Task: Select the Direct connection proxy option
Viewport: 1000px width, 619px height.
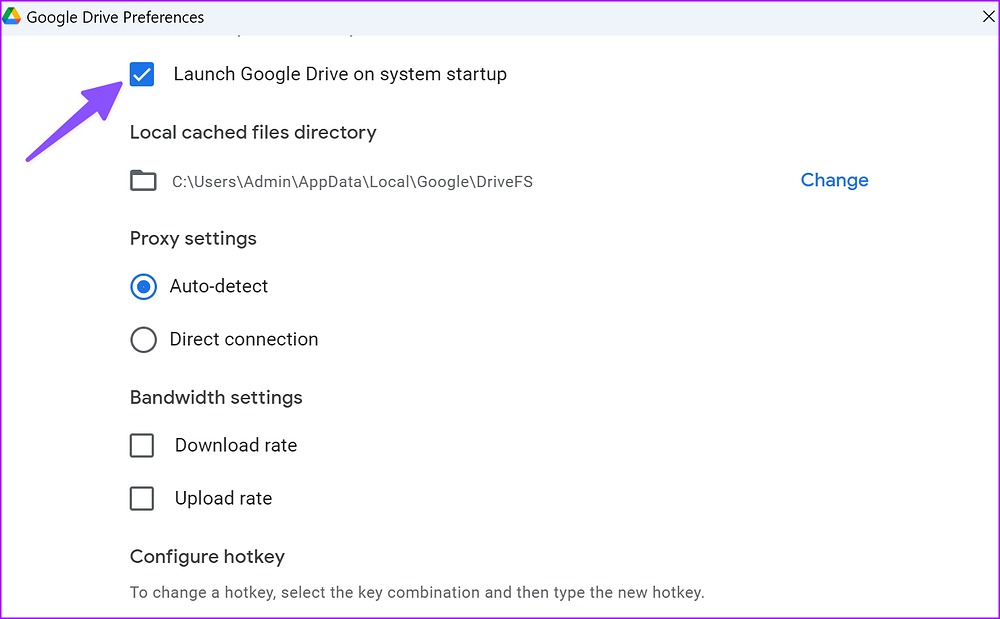Action: tap(143, 339)
